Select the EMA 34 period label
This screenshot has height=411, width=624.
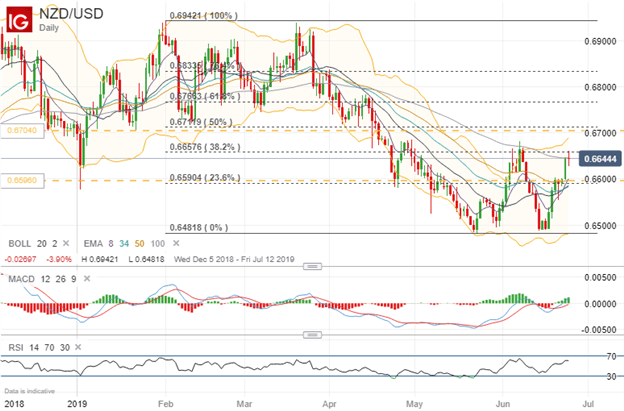pyautogui.click(x=124, y=243)
